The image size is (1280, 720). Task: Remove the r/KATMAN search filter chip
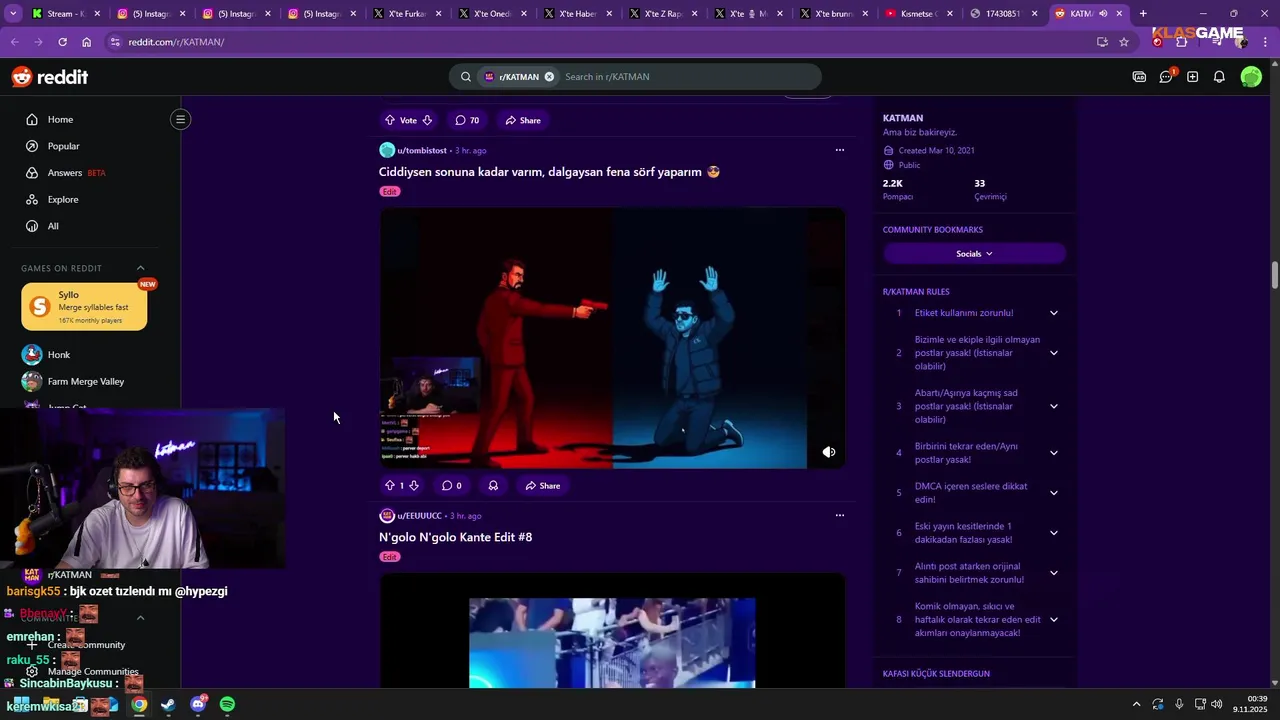549,77
